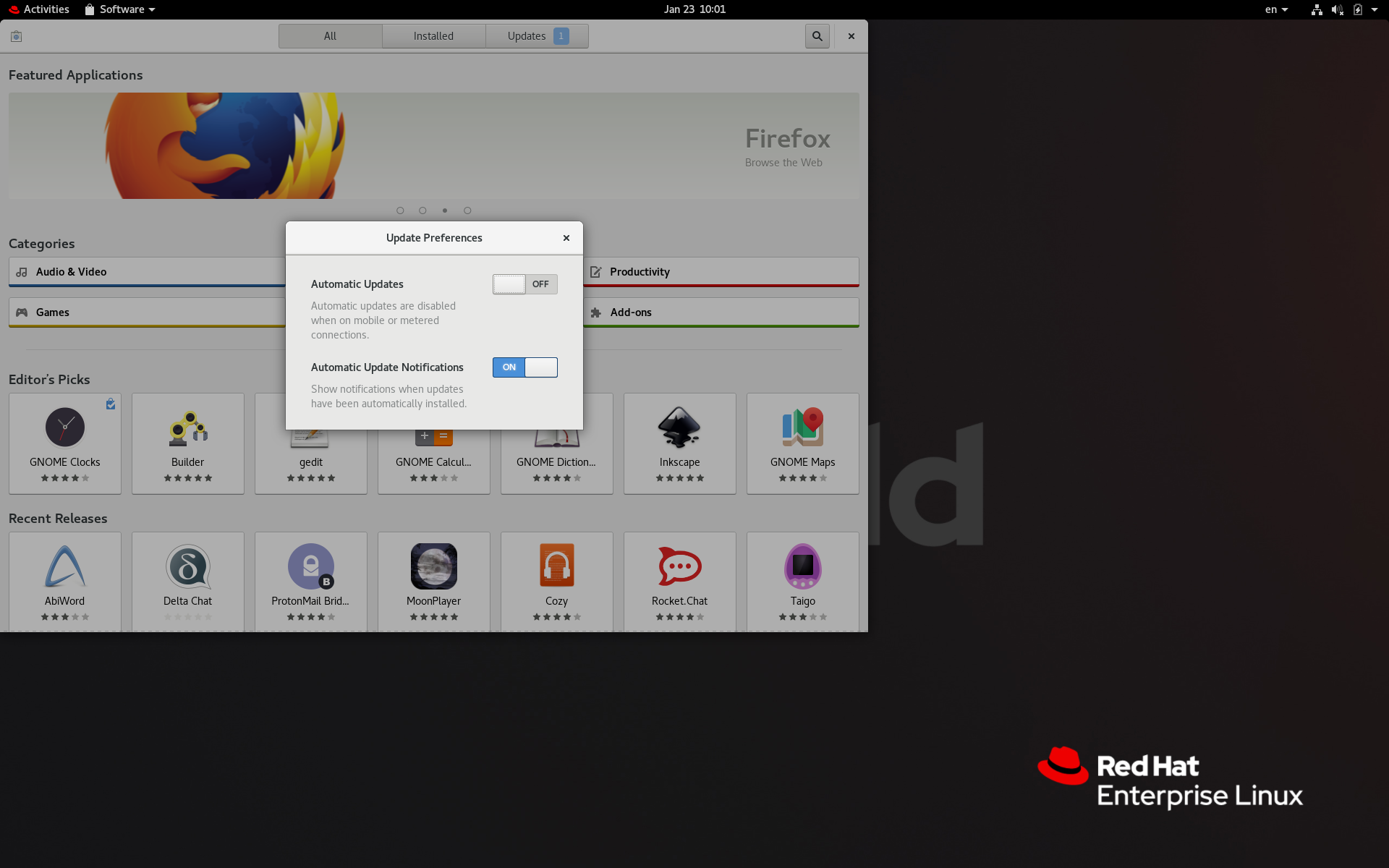Open the Inkscape app icon
1389x868 pixels.
tap(680, 427)
